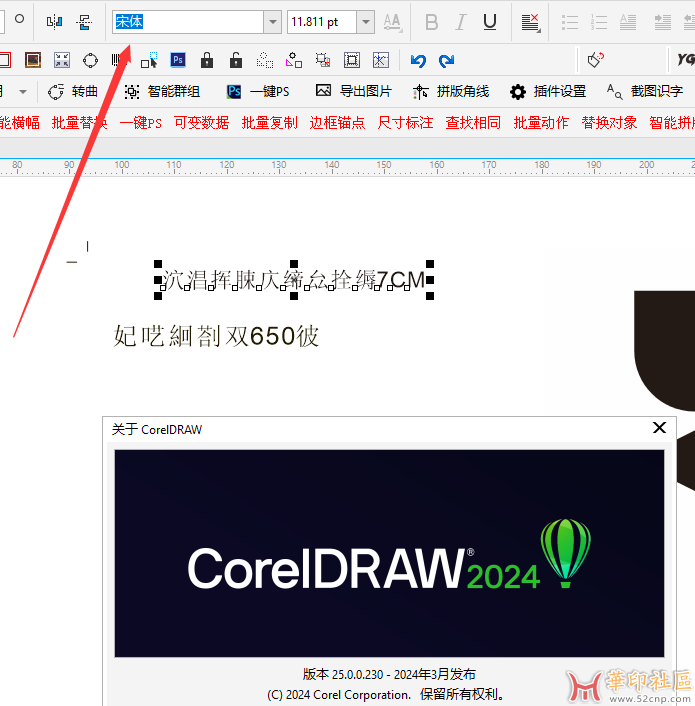Click the horizontal ruler at mark 150

384,166
